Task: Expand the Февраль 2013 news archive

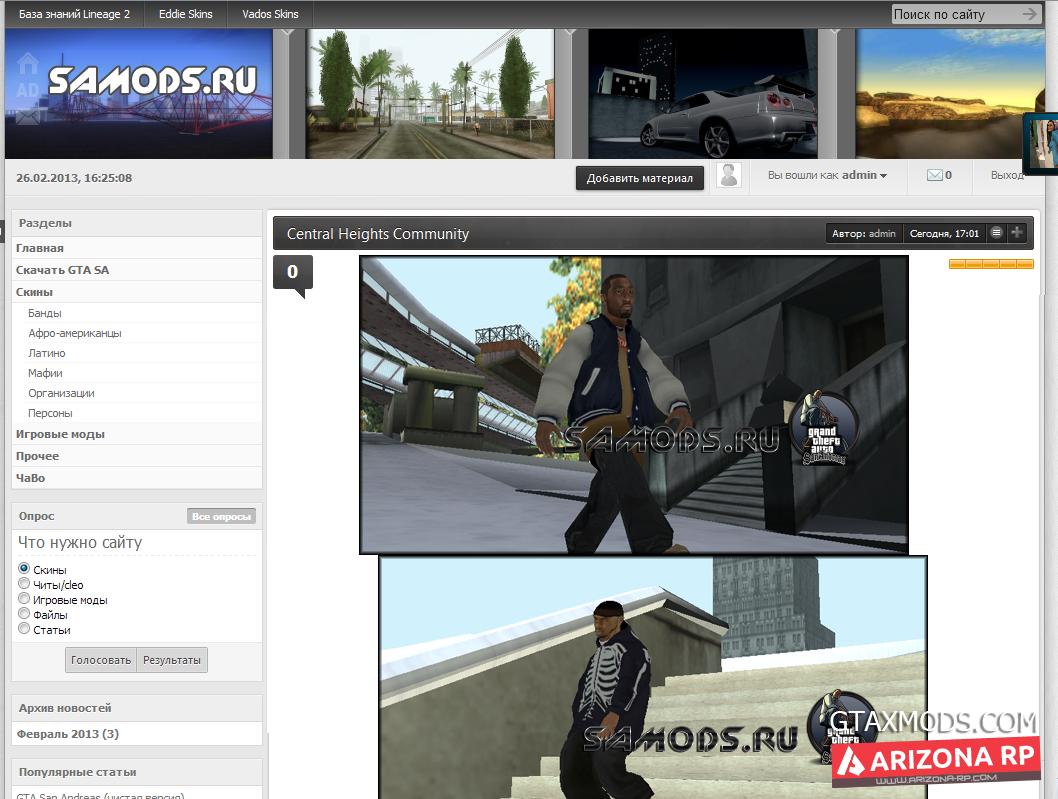Action: [x=67, y=734]
